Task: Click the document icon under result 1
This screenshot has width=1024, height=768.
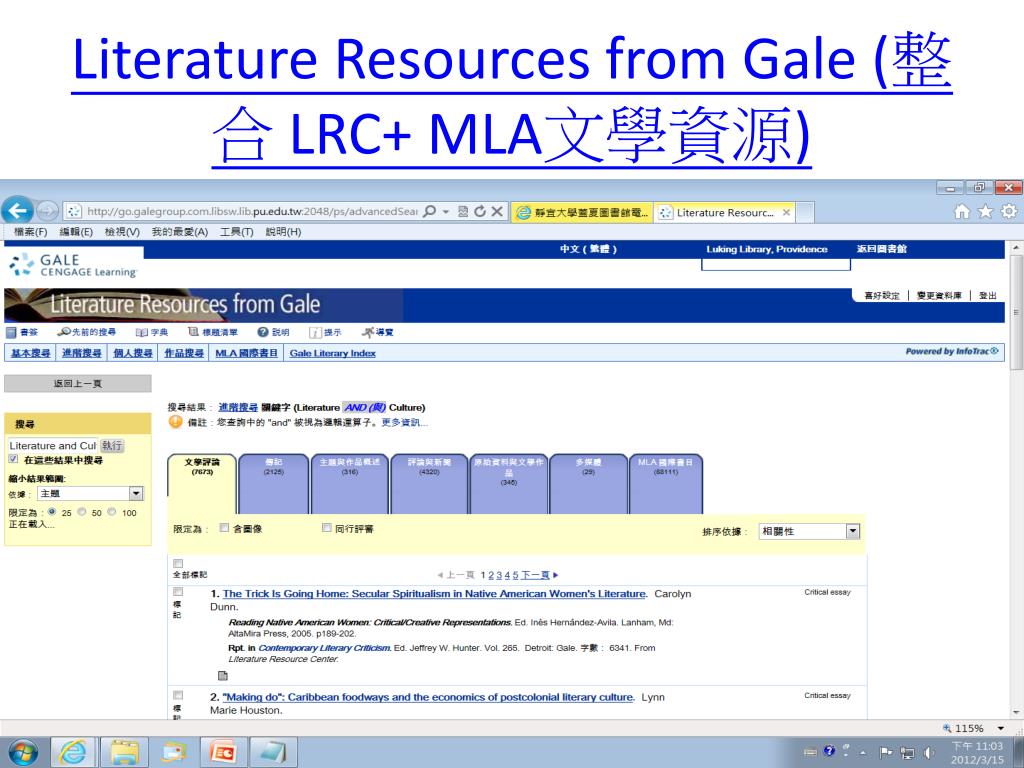Action: 223,675
